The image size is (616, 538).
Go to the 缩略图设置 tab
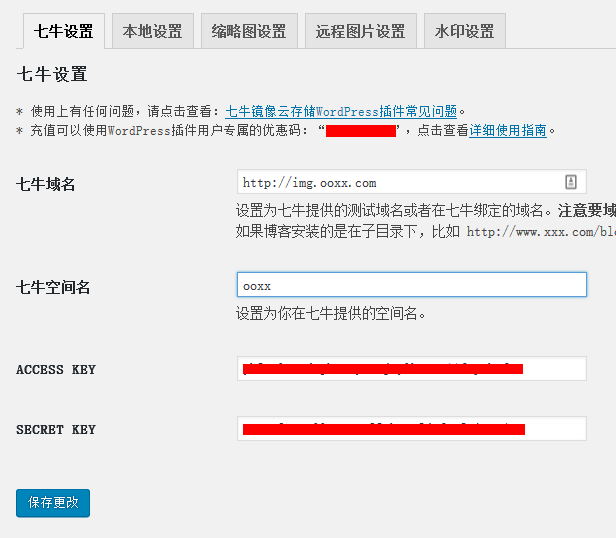[249, 31]
